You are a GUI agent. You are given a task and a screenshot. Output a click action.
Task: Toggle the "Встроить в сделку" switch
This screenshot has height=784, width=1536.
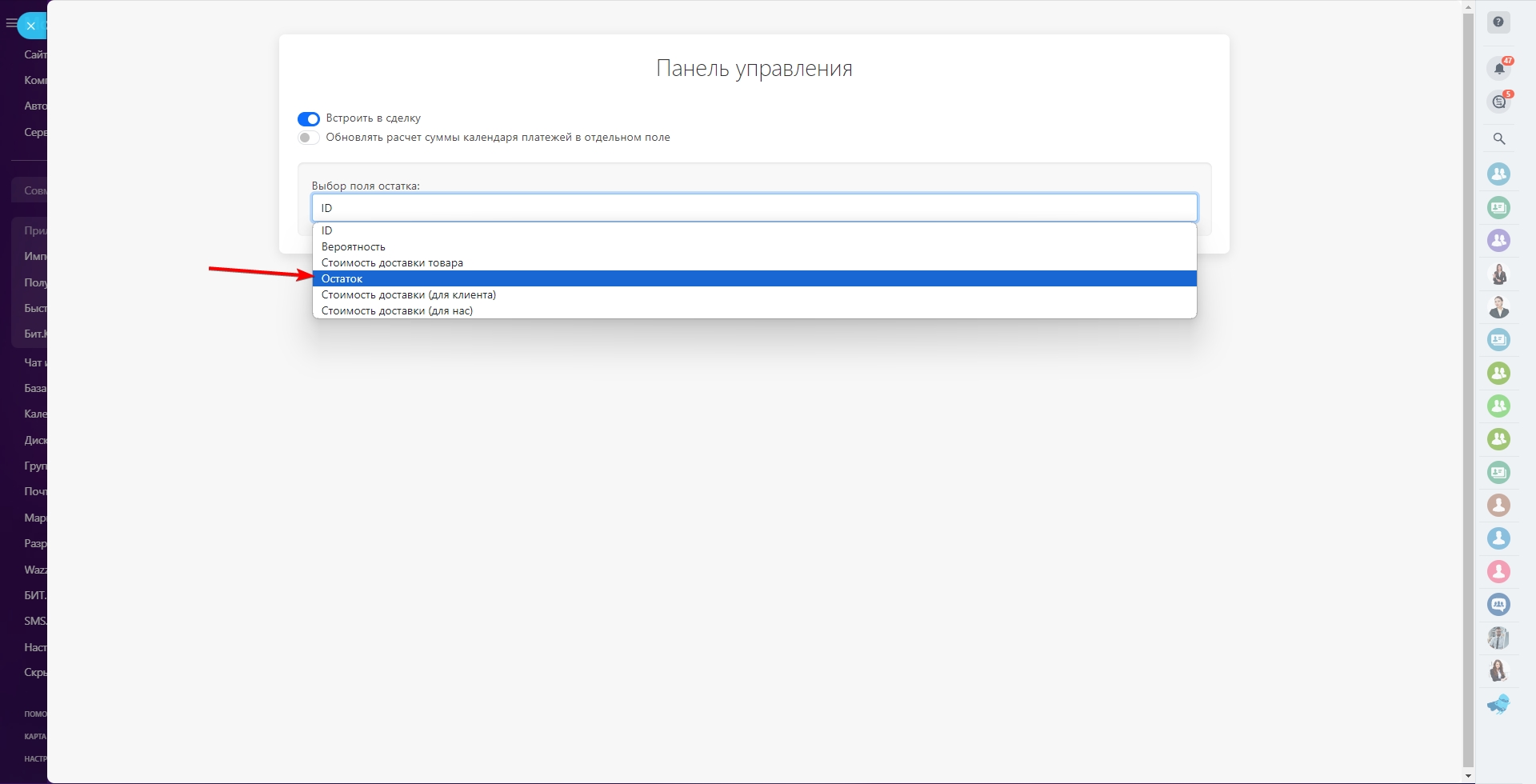click(309, 119)
